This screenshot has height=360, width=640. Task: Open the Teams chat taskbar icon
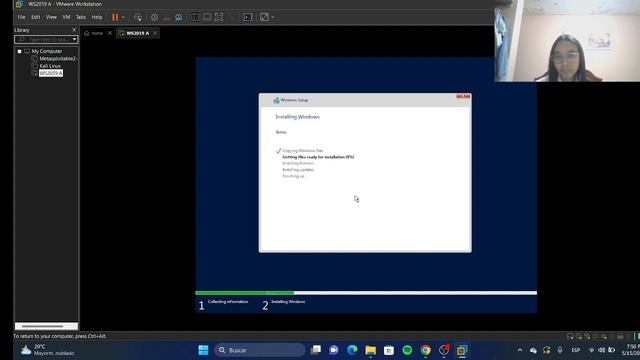pos(333,350)
